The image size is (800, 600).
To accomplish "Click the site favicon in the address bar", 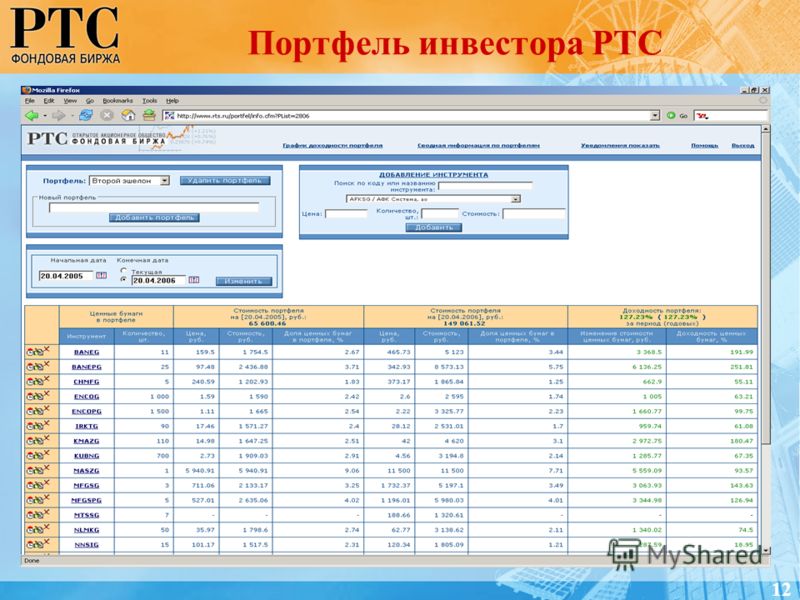I will [x=169, y=116].
